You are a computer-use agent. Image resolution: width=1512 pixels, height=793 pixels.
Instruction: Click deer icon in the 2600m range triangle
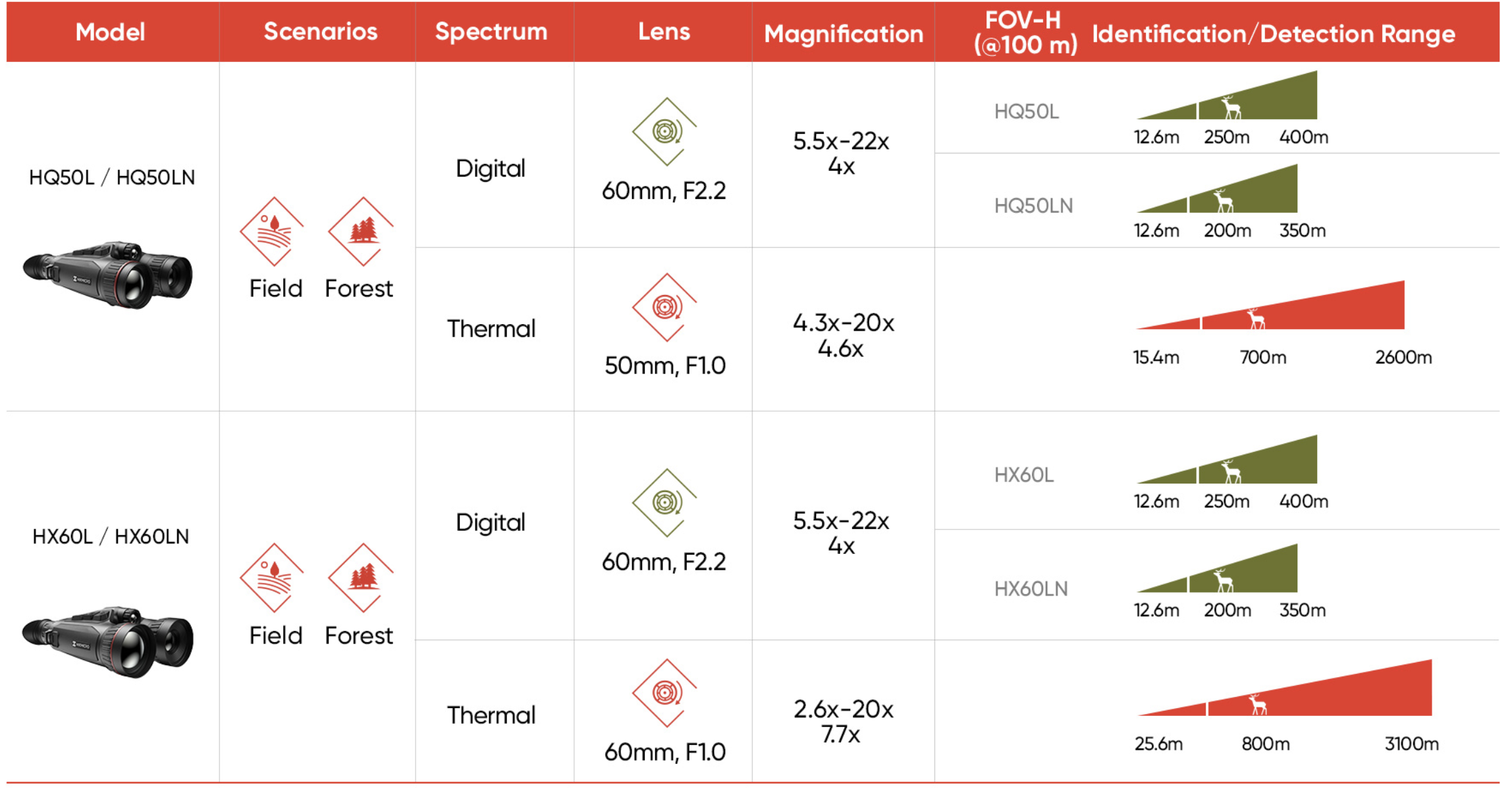coord(1256,318)
